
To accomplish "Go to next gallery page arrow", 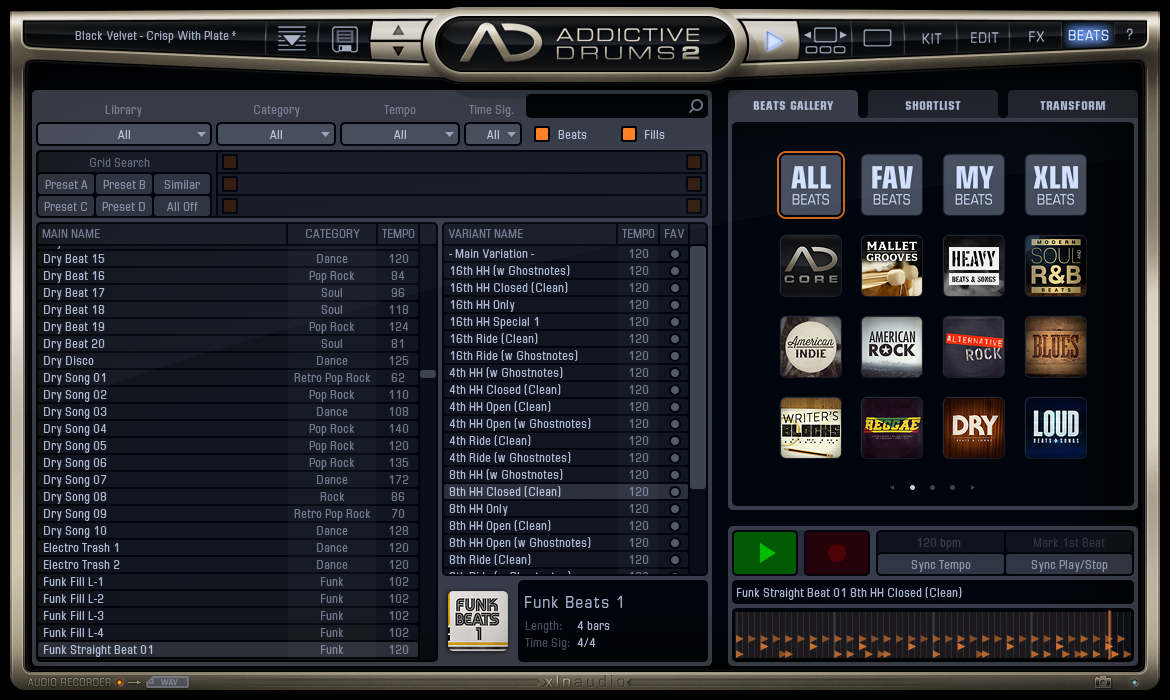I will [972, 487].
